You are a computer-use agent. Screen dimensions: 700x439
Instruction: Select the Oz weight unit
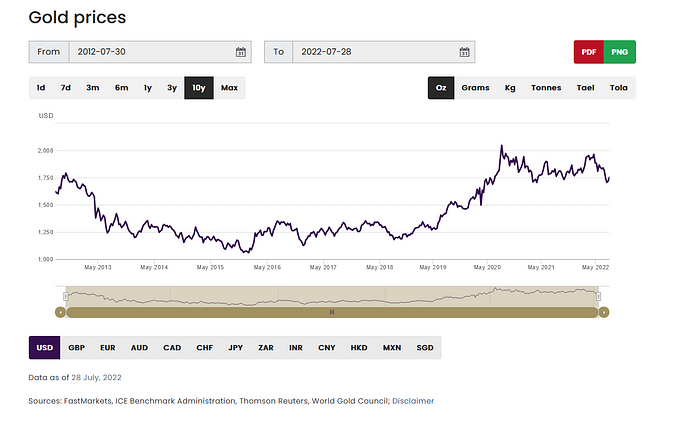(441, 88)
